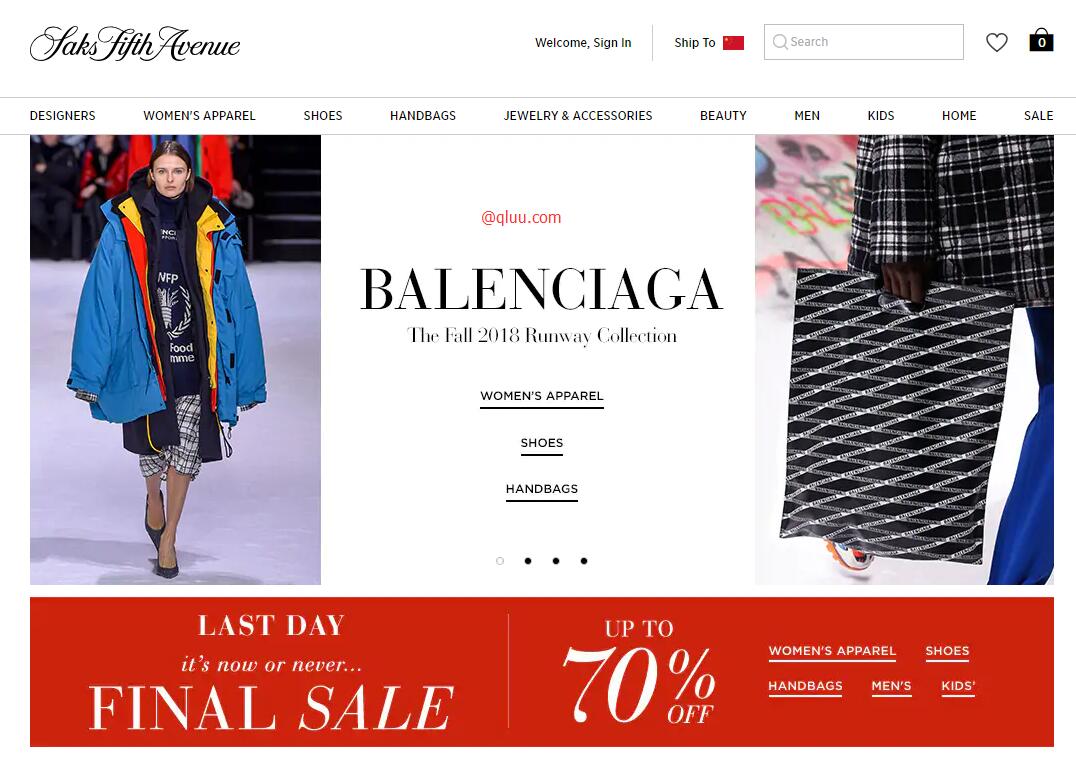Switch to the third carousel slide dot
Screen dimensions: 1076x757
(556, 561)
